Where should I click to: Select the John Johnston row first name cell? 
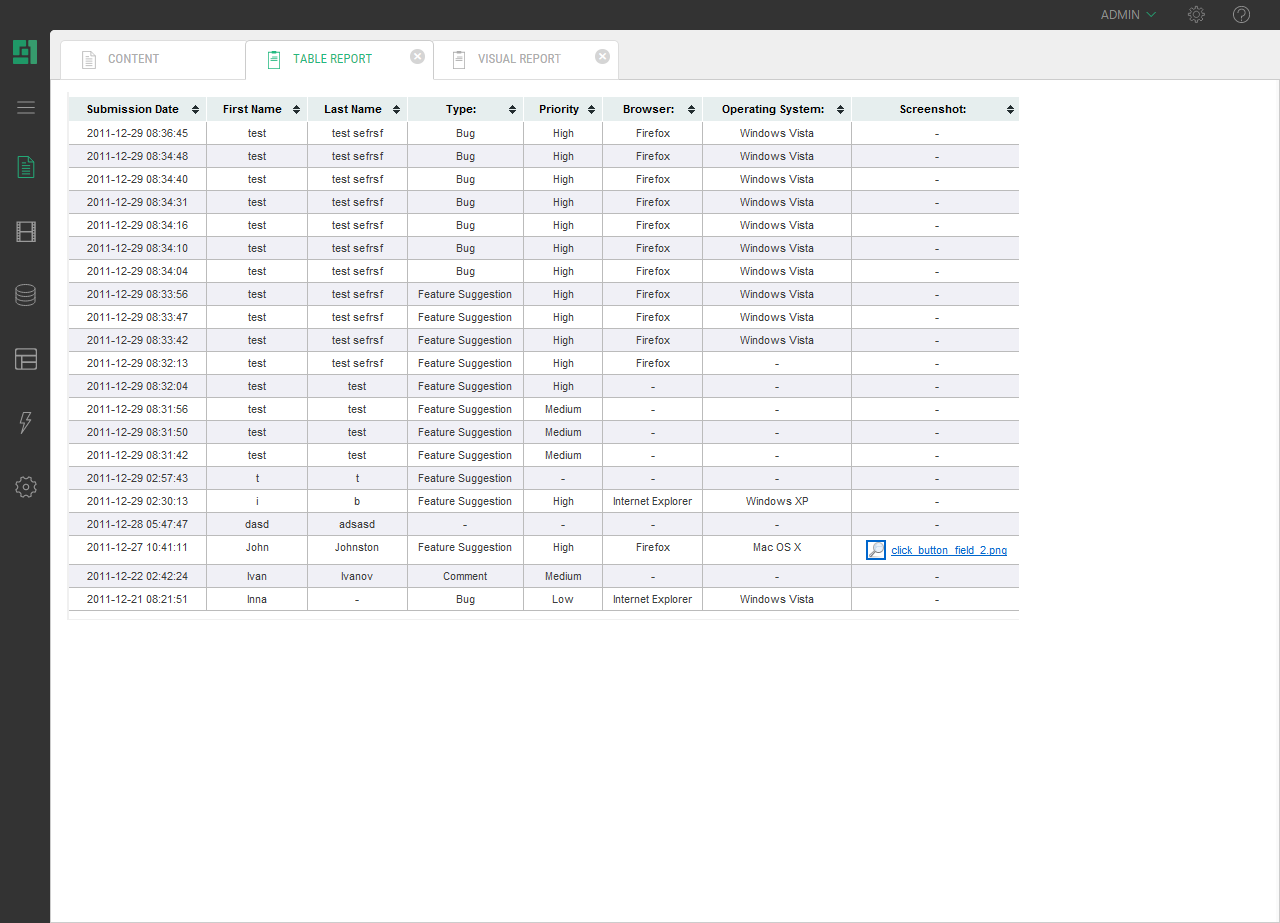point(257,548)
